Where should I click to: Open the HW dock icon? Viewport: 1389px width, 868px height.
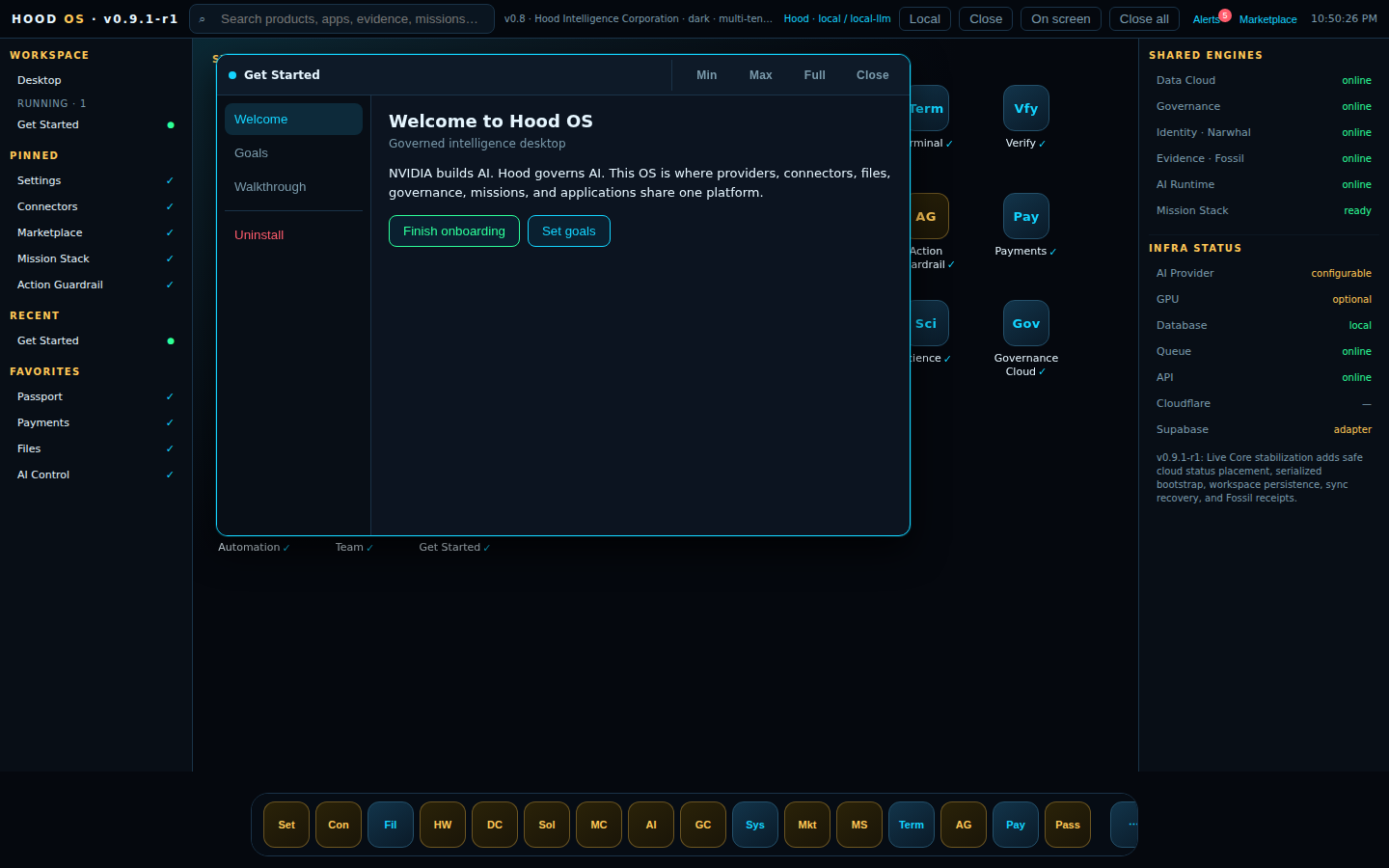pos(443,825)
